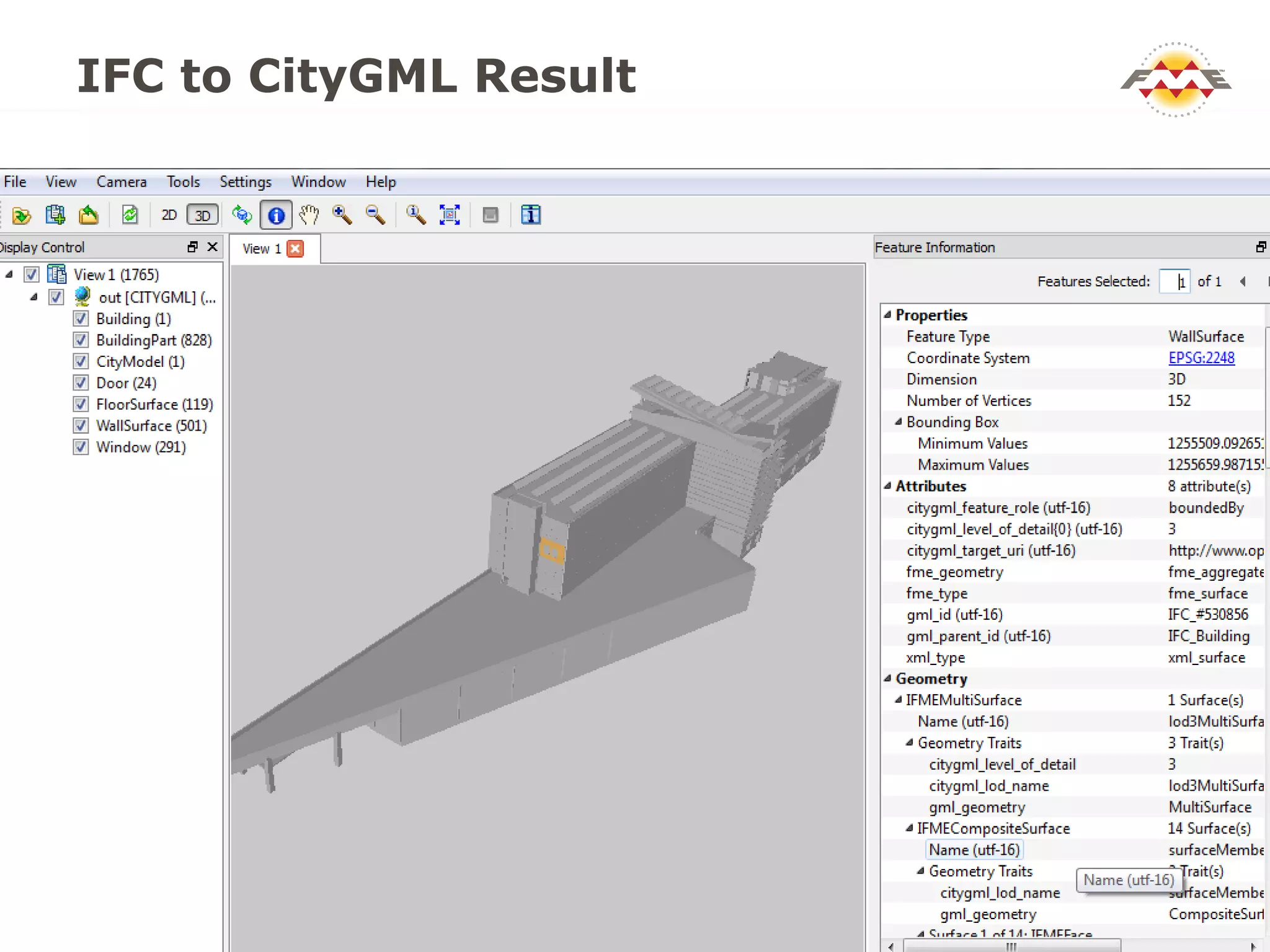1270x952 pixels.
Task: Open the View menu
Action: pyautogui.click(x=61, y=182)
